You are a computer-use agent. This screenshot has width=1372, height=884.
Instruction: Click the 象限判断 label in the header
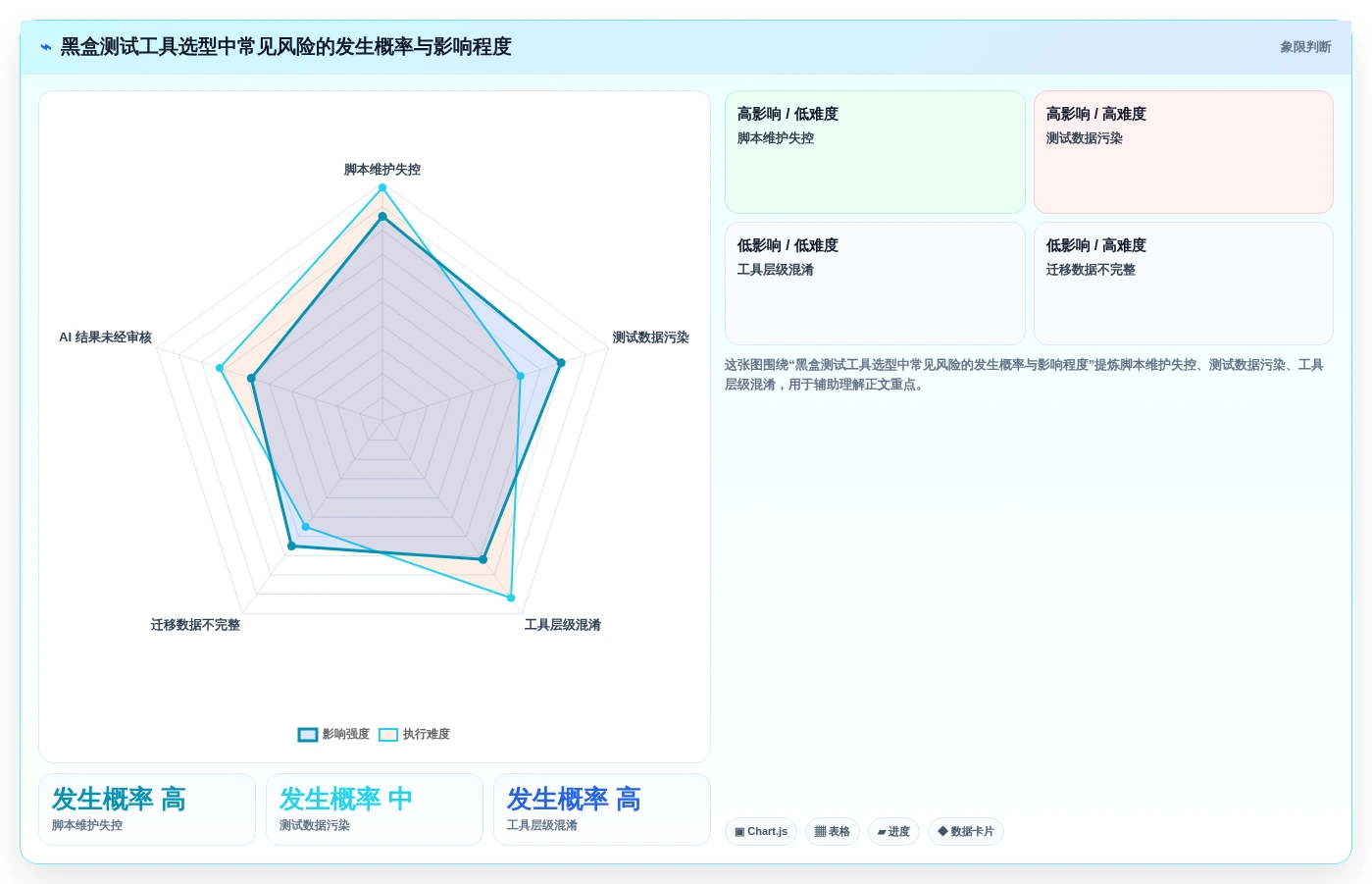[x=1305, y=47]
